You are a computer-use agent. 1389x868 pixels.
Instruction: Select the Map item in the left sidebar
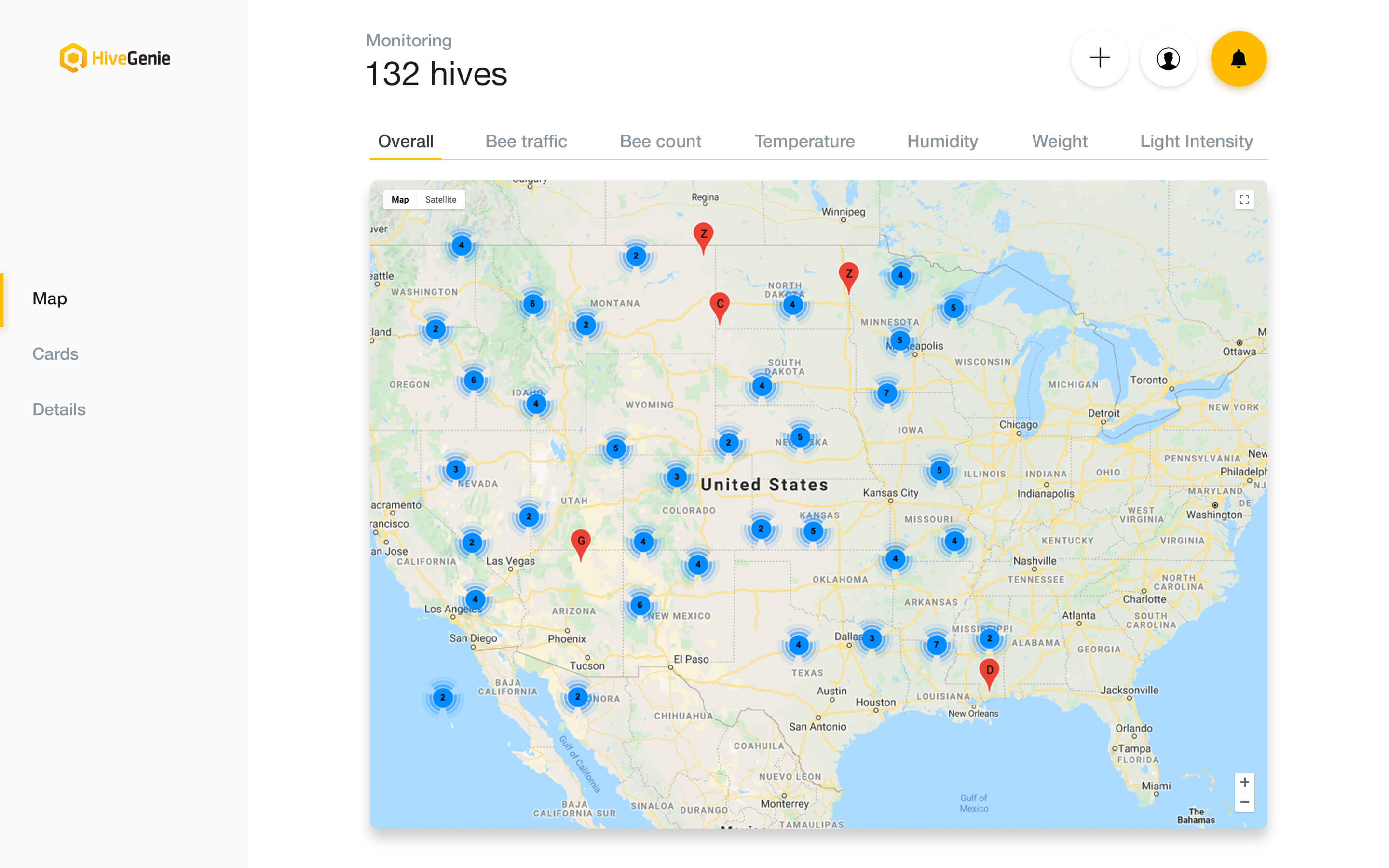coord(49,298)
